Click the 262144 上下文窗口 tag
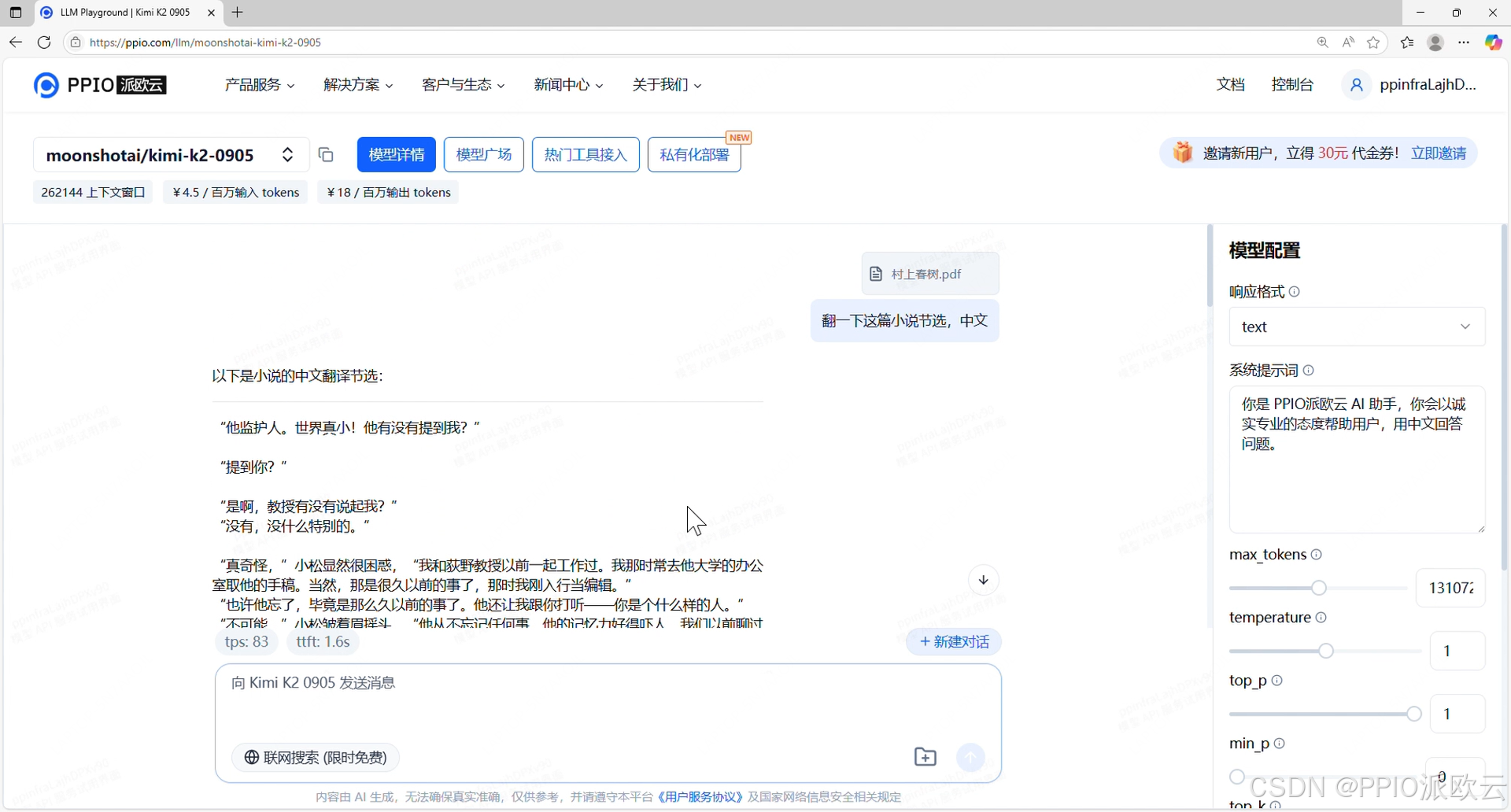Screen dimensions: 1511x812 click(93, 193)
